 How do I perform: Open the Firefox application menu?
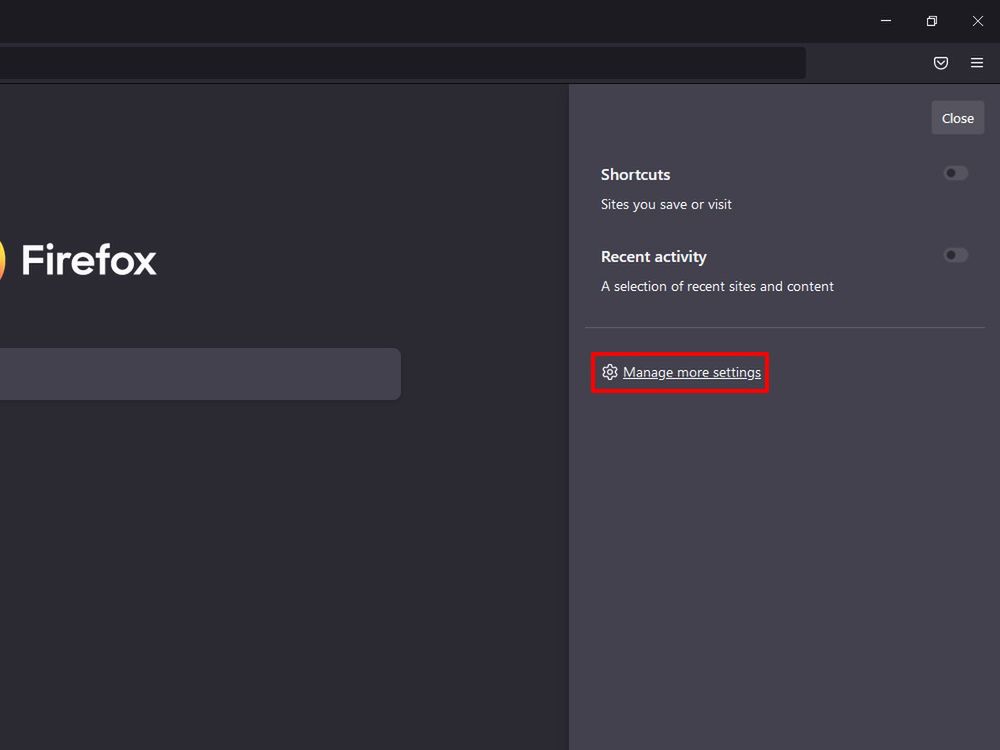pos(976,62)
